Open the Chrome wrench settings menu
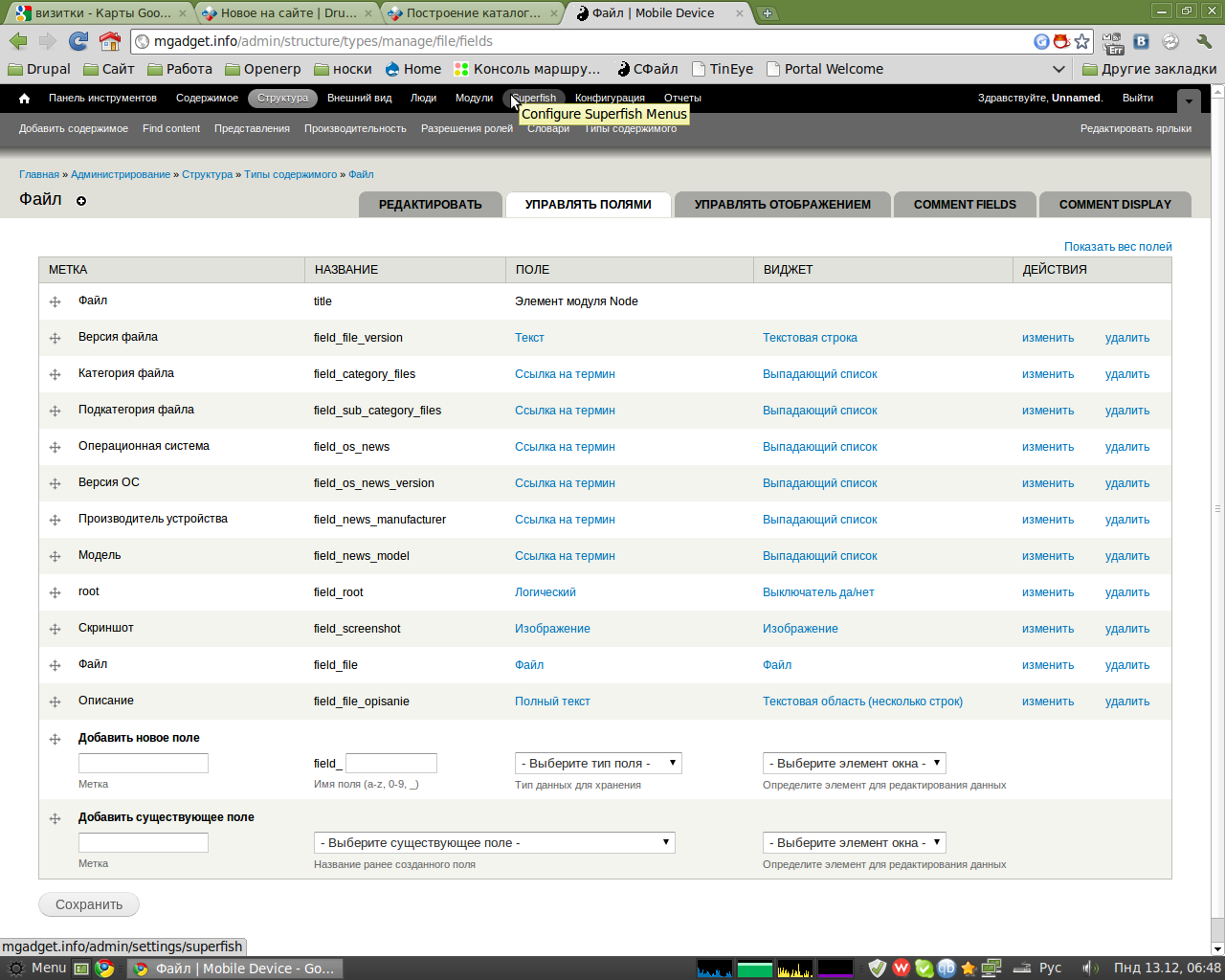1225x980 pixels. click(1204, 41)
